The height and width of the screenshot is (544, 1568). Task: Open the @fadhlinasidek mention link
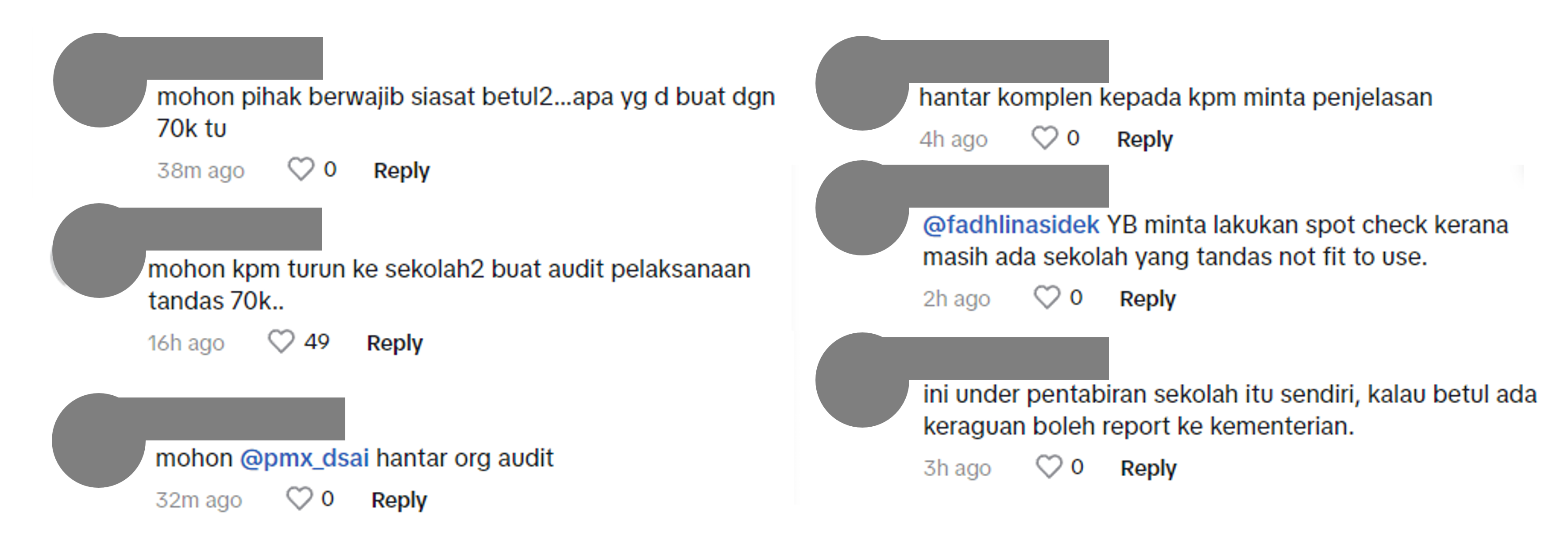1011,225
